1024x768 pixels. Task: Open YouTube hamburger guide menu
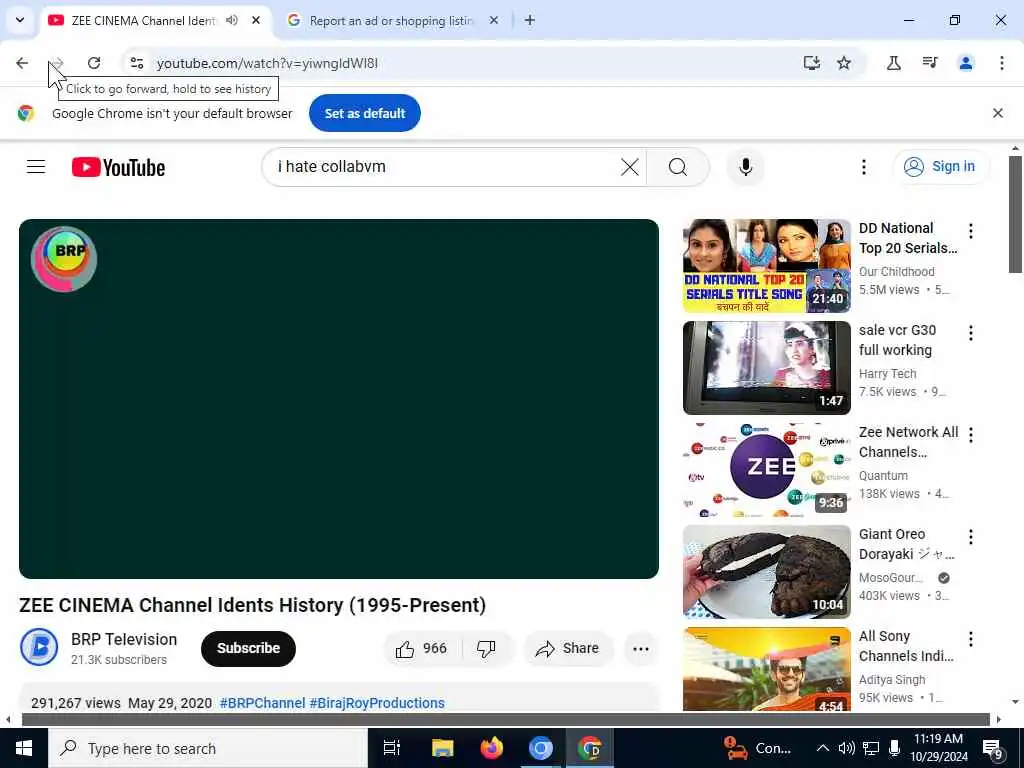(x=36, y=167)
